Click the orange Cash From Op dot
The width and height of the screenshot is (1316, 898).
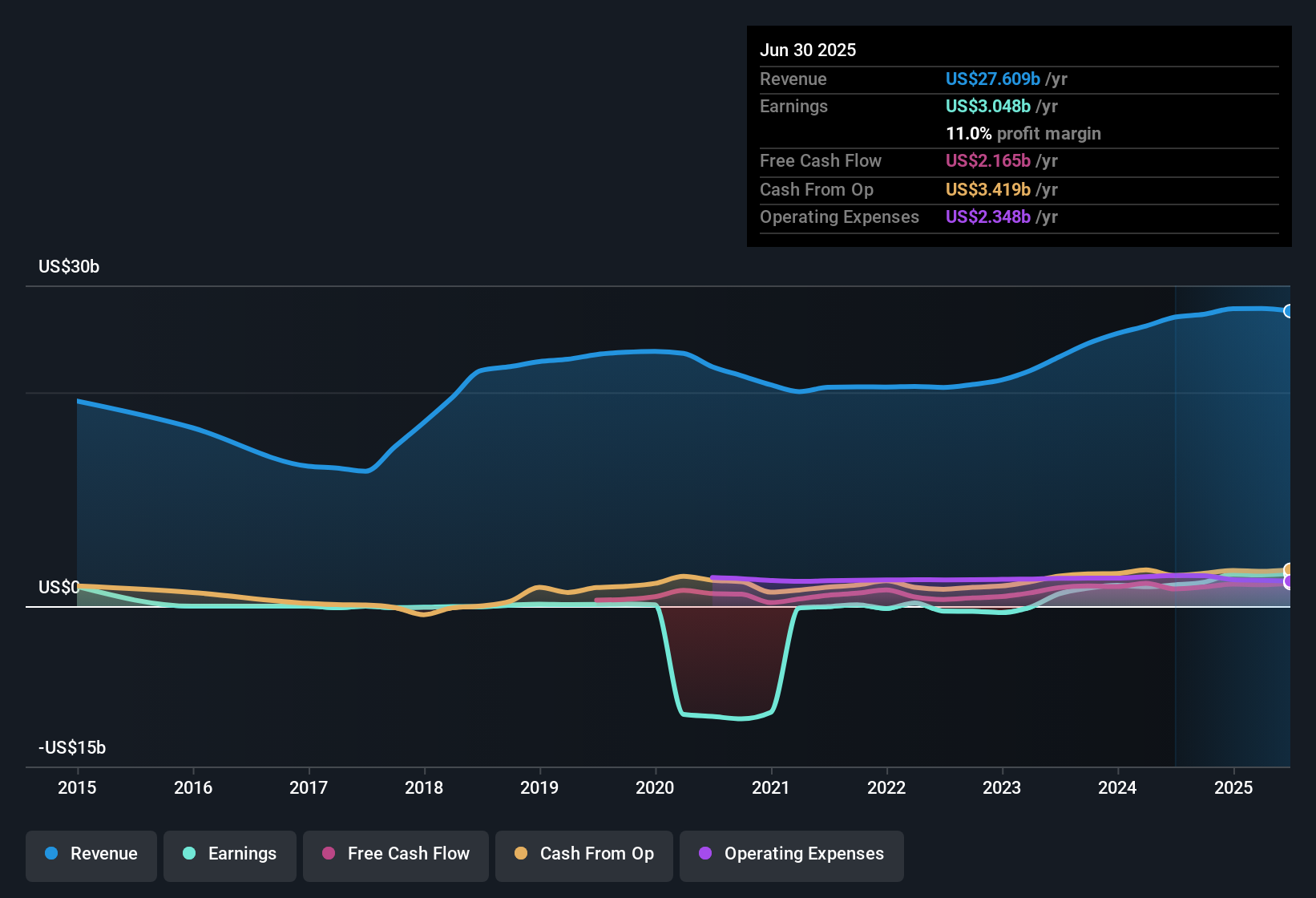(521, 853)
